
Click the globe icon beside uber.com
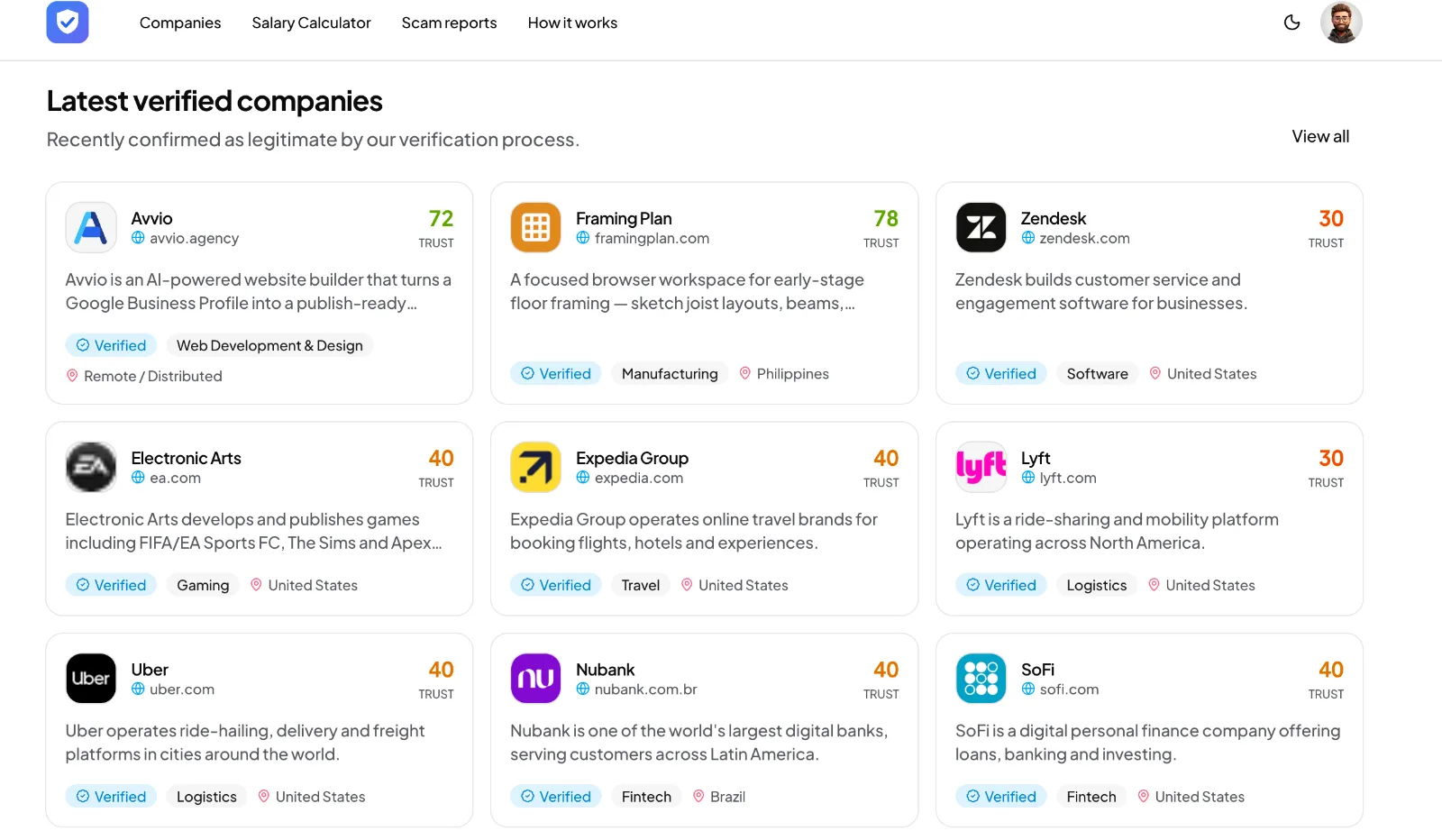pyautogui.click(x=138, y=689)
